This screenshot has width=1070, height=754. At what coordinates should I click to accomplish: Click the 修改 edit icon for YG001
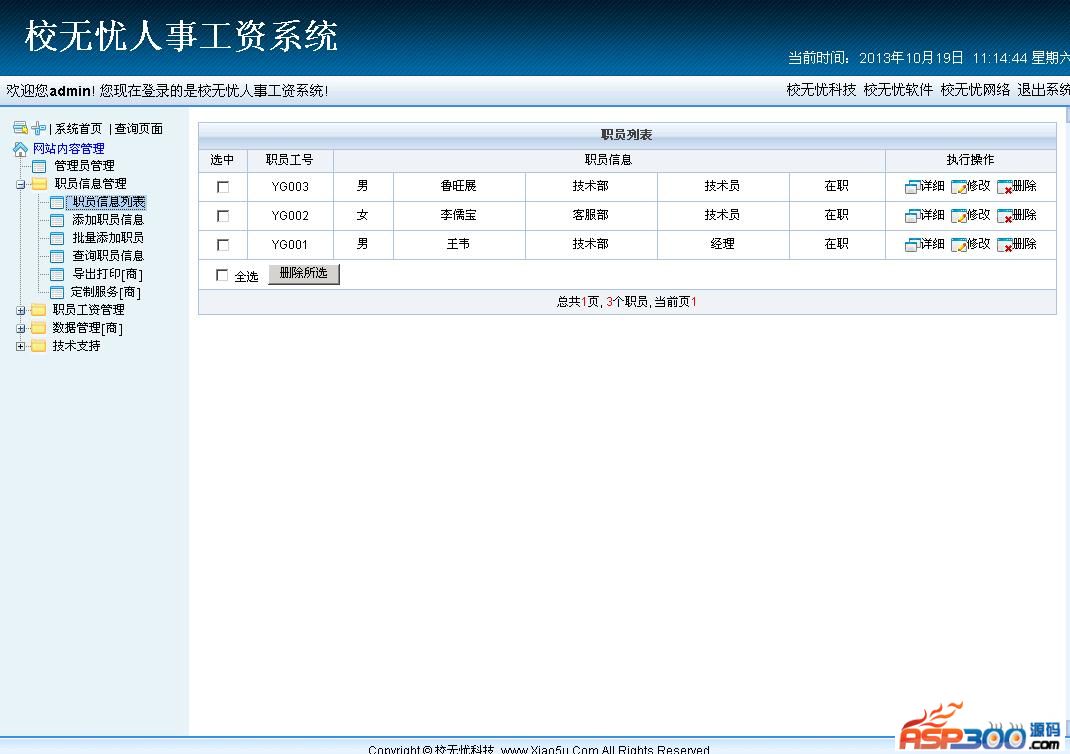[959, 245]
